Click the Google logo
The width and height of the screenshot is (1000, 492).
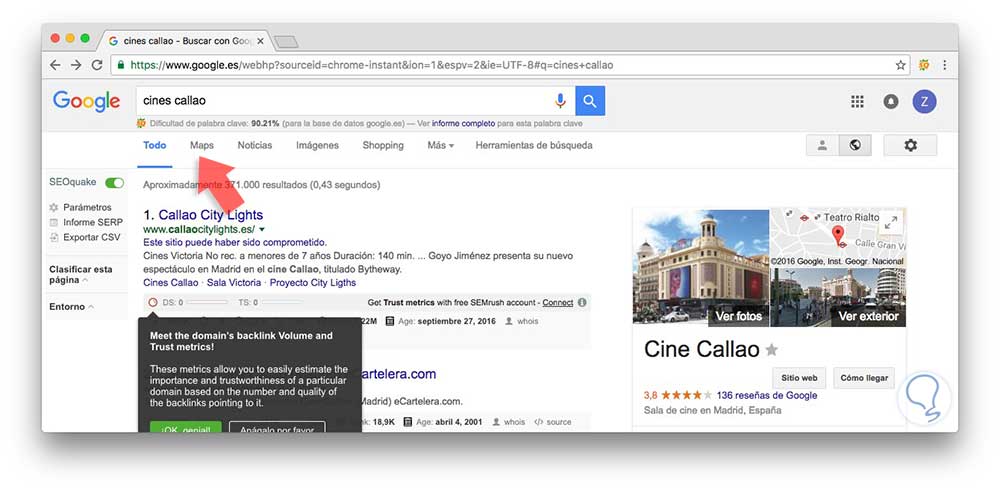[x=86, y=101]
